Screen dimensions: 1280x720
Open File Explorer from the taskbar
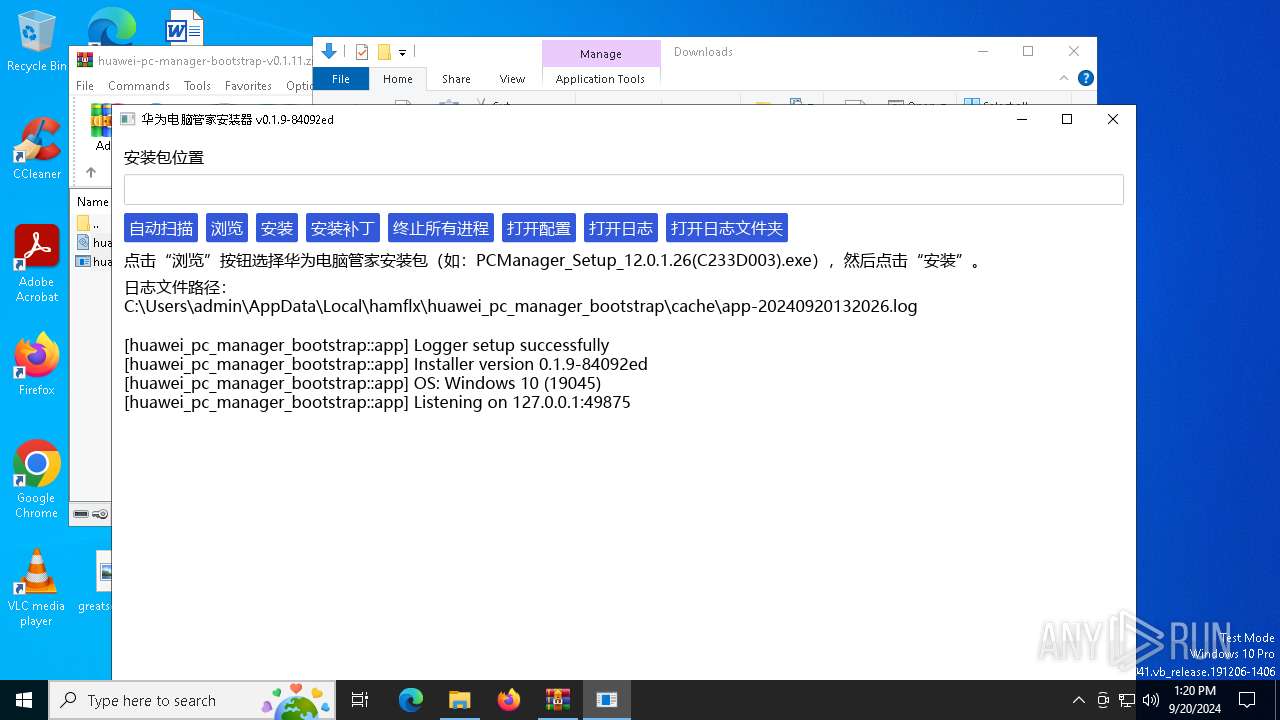point(459,700)
